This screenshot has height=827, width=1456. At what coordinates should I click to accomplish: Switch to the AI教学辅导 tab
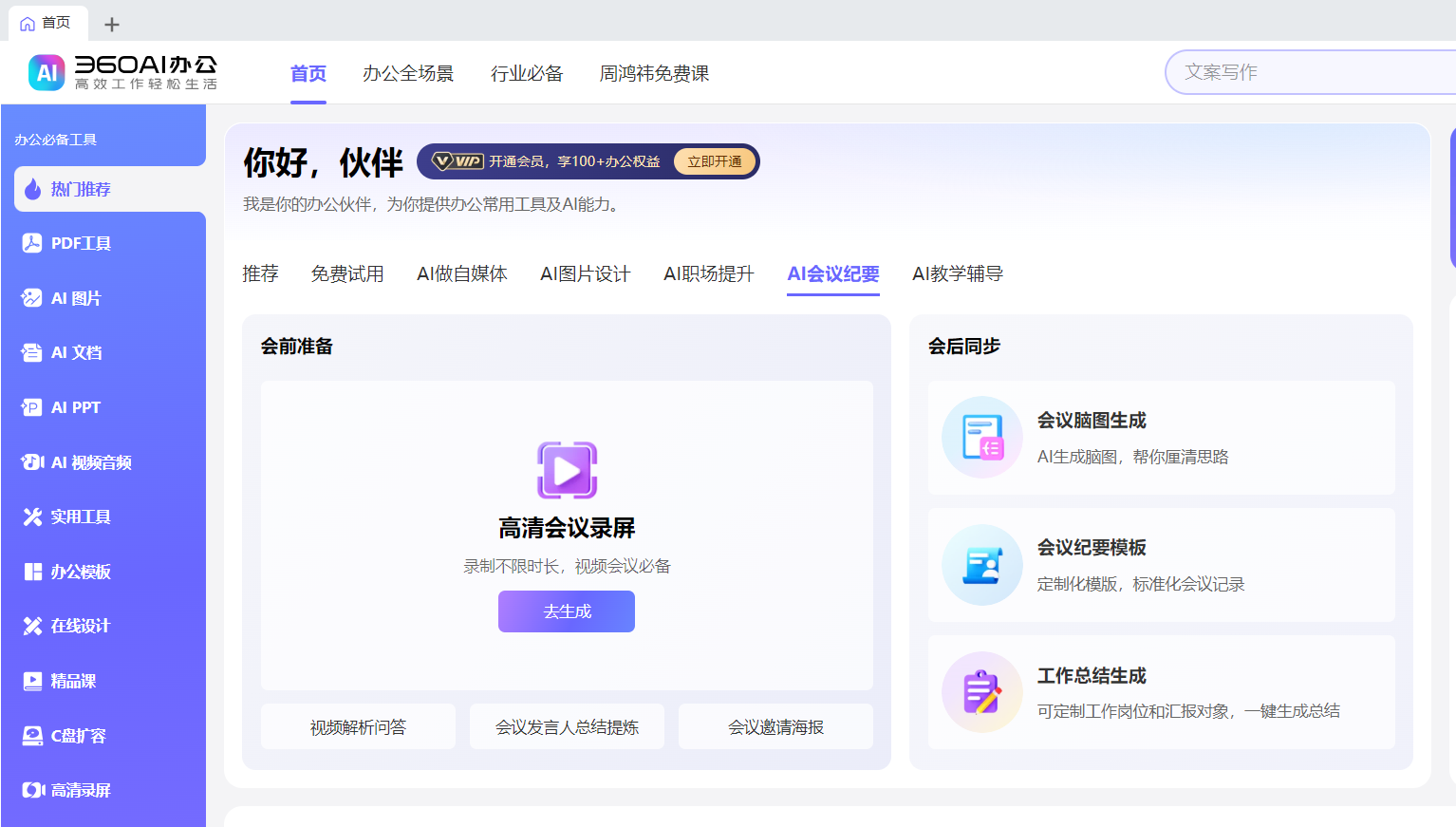coord(957,274)
